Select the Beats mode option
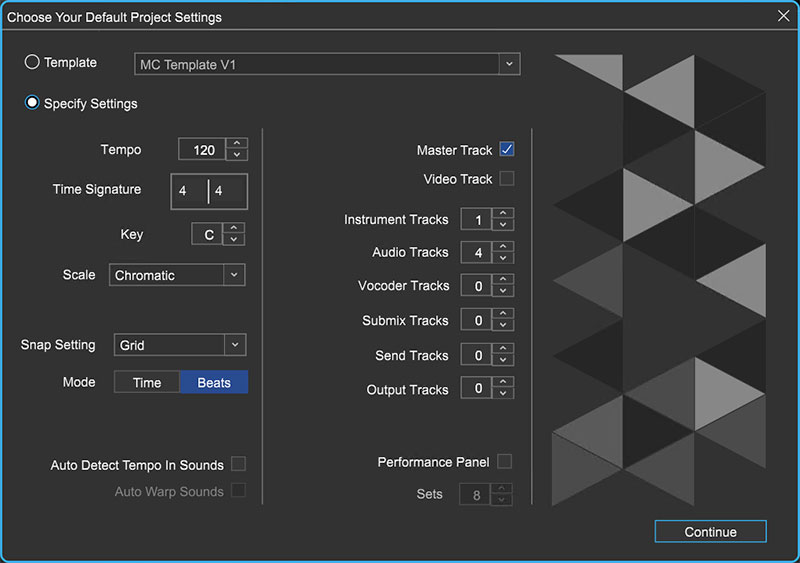Image resolution: width=800 pixels, height=563 pixels. click(214, 382)
